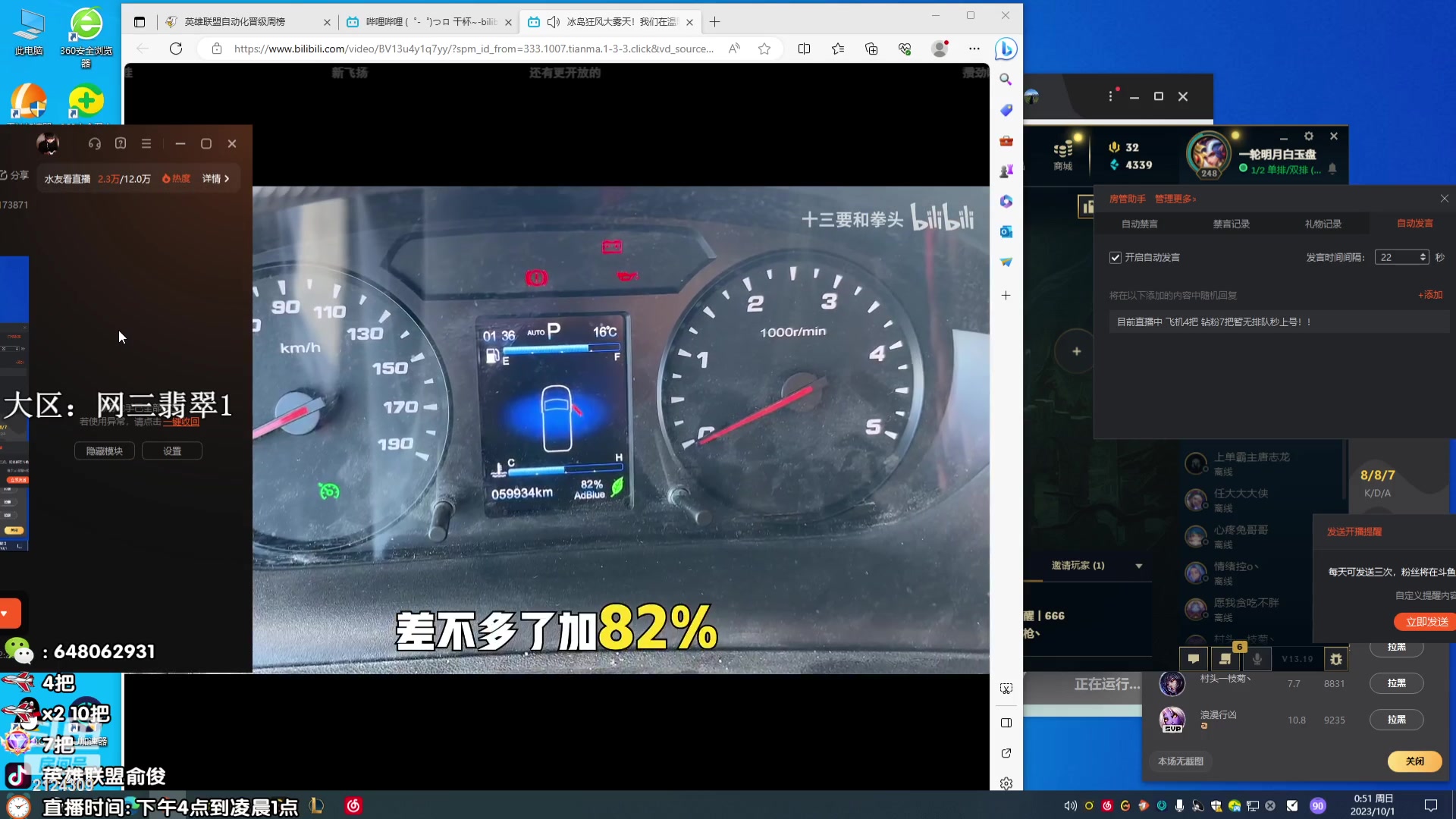
Task: Open League client bug report icon
Action: tap(1336, 659)
